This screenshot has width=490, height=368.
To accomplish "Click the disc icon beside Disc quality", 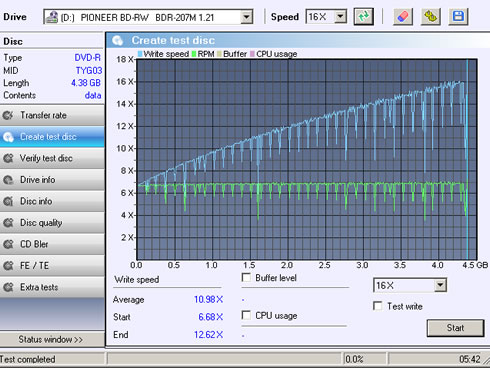I will pyautogui.click(x=8, y=223).
